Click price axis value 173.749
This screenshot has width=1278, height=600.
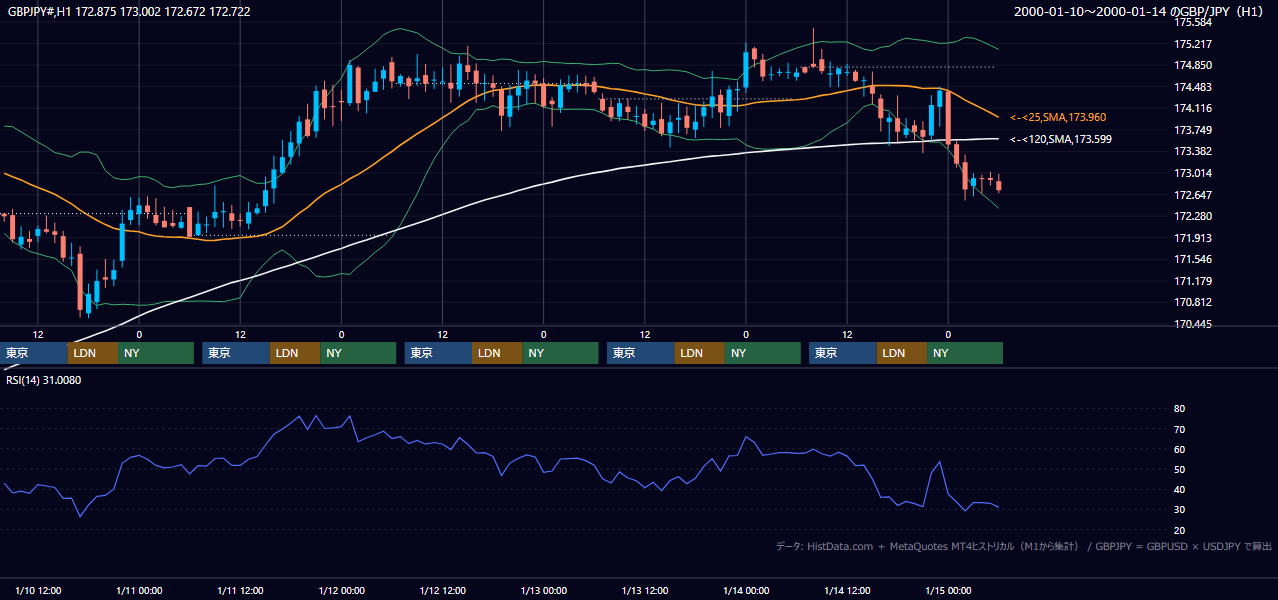[x=1193, y=130]
